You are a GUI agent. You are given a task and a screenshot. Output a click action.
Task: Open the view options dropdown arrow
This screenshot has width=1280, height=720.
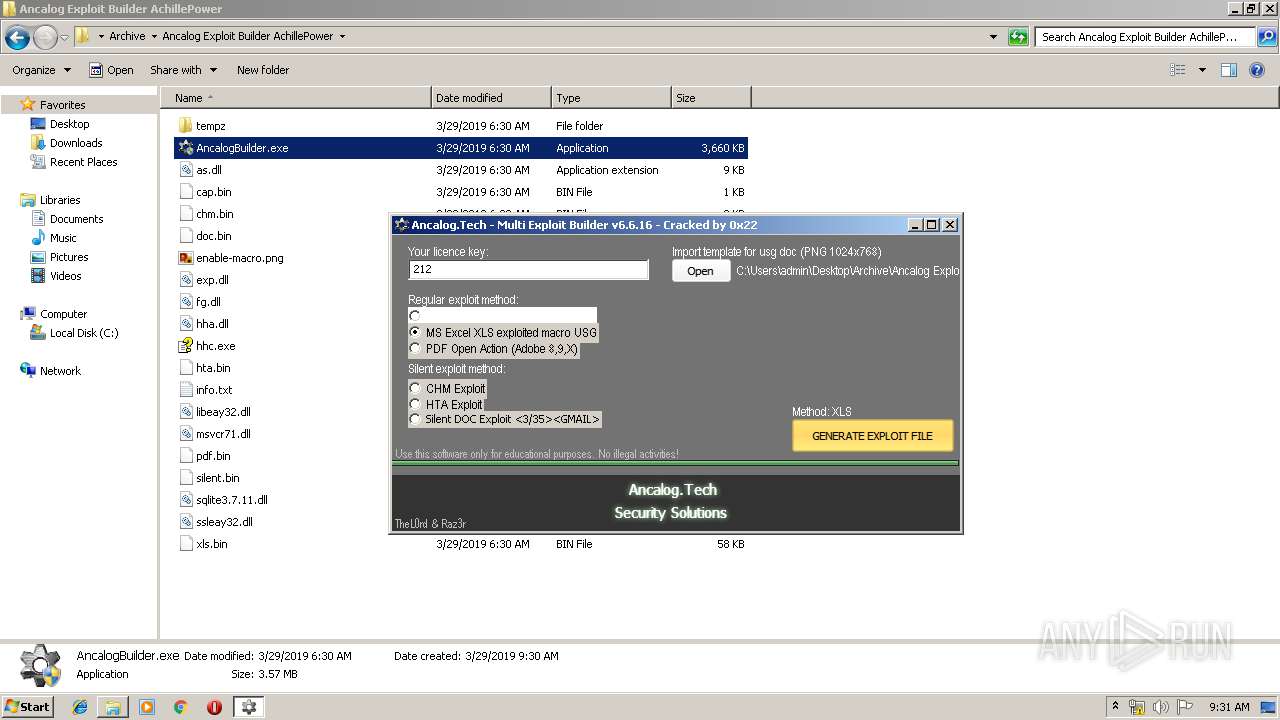point(1202,70)
